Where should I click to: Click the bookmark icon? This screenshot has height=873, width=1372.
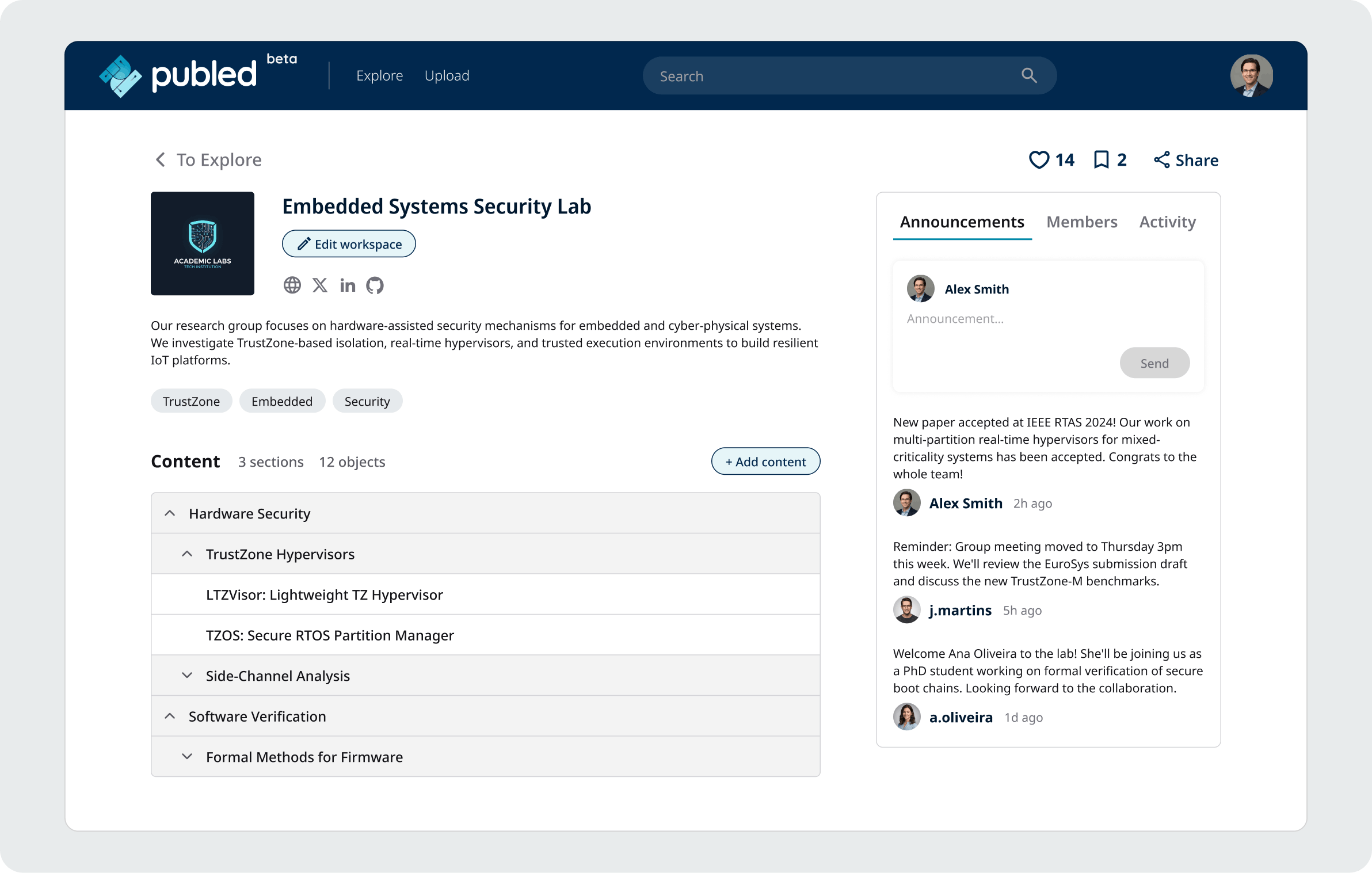tap(1101, 159)
